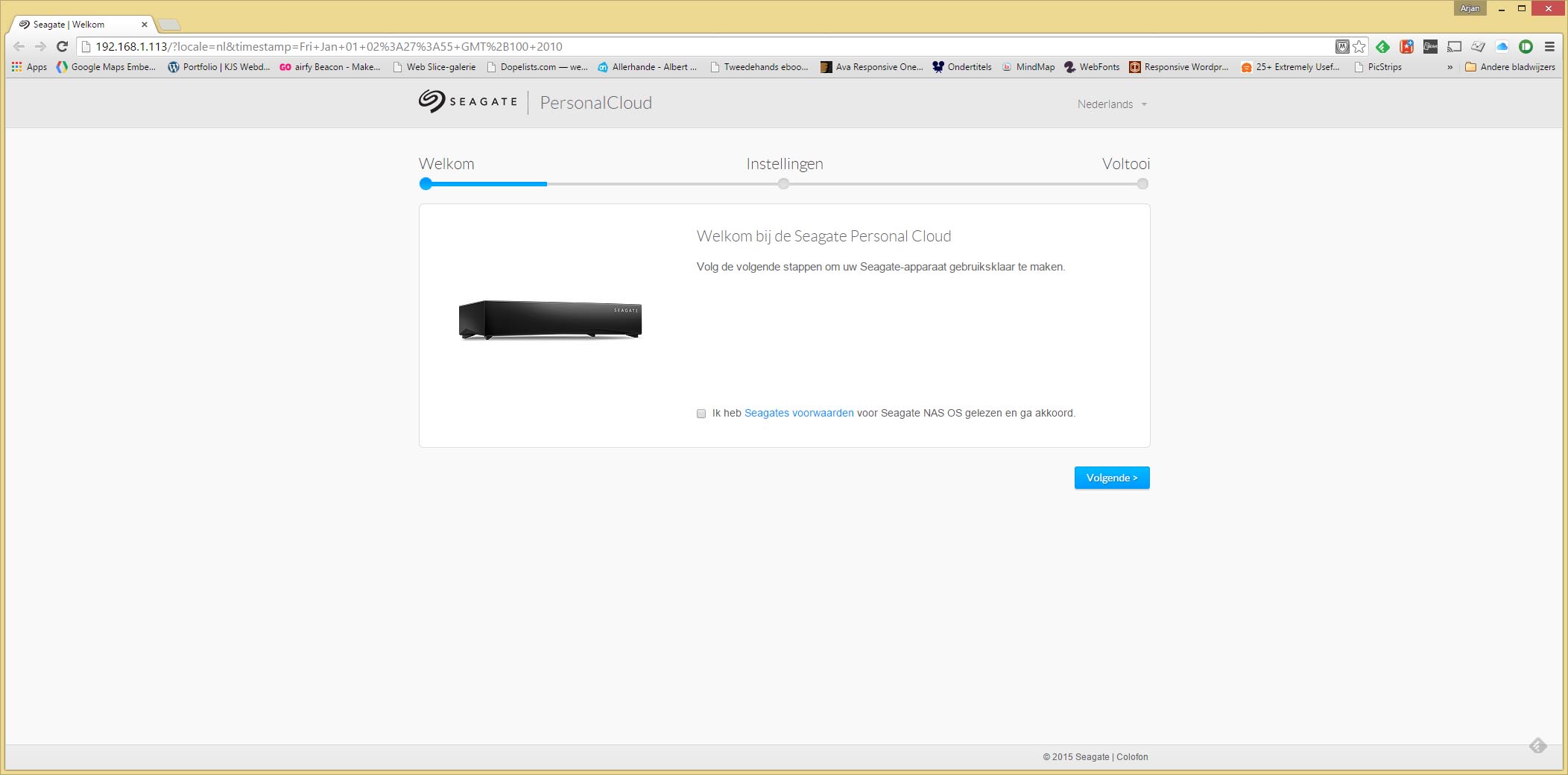Open MindMap bookmark
This screenshot has width=1568, height=775.
[1028, 67]
